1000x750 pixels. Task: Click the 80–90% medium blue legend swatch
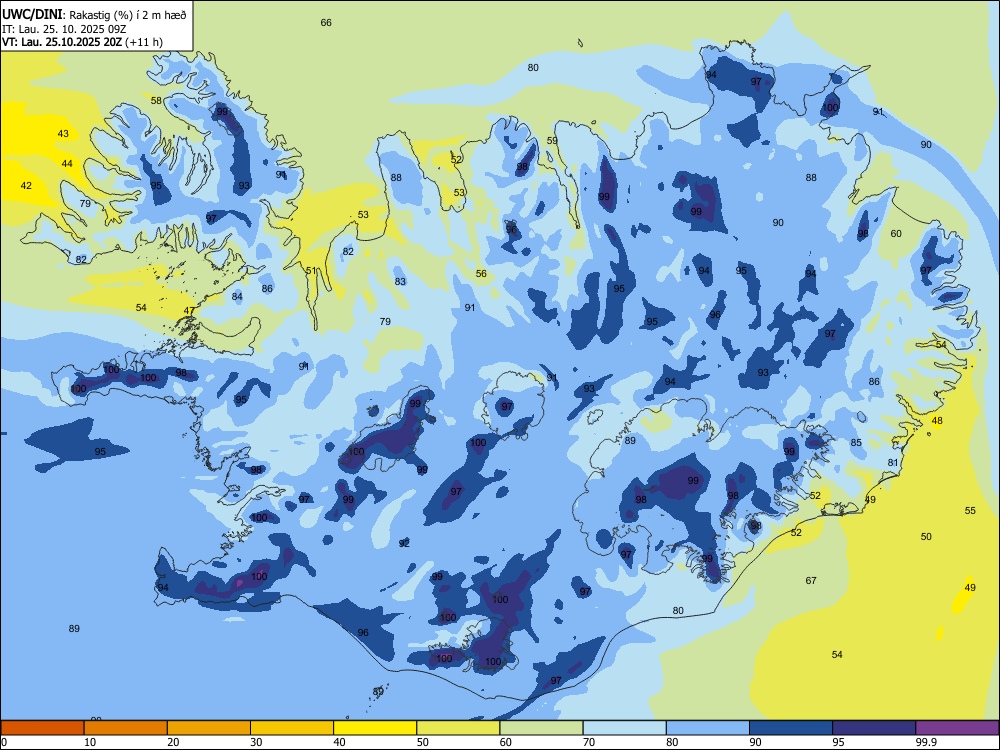click(708, 728)
